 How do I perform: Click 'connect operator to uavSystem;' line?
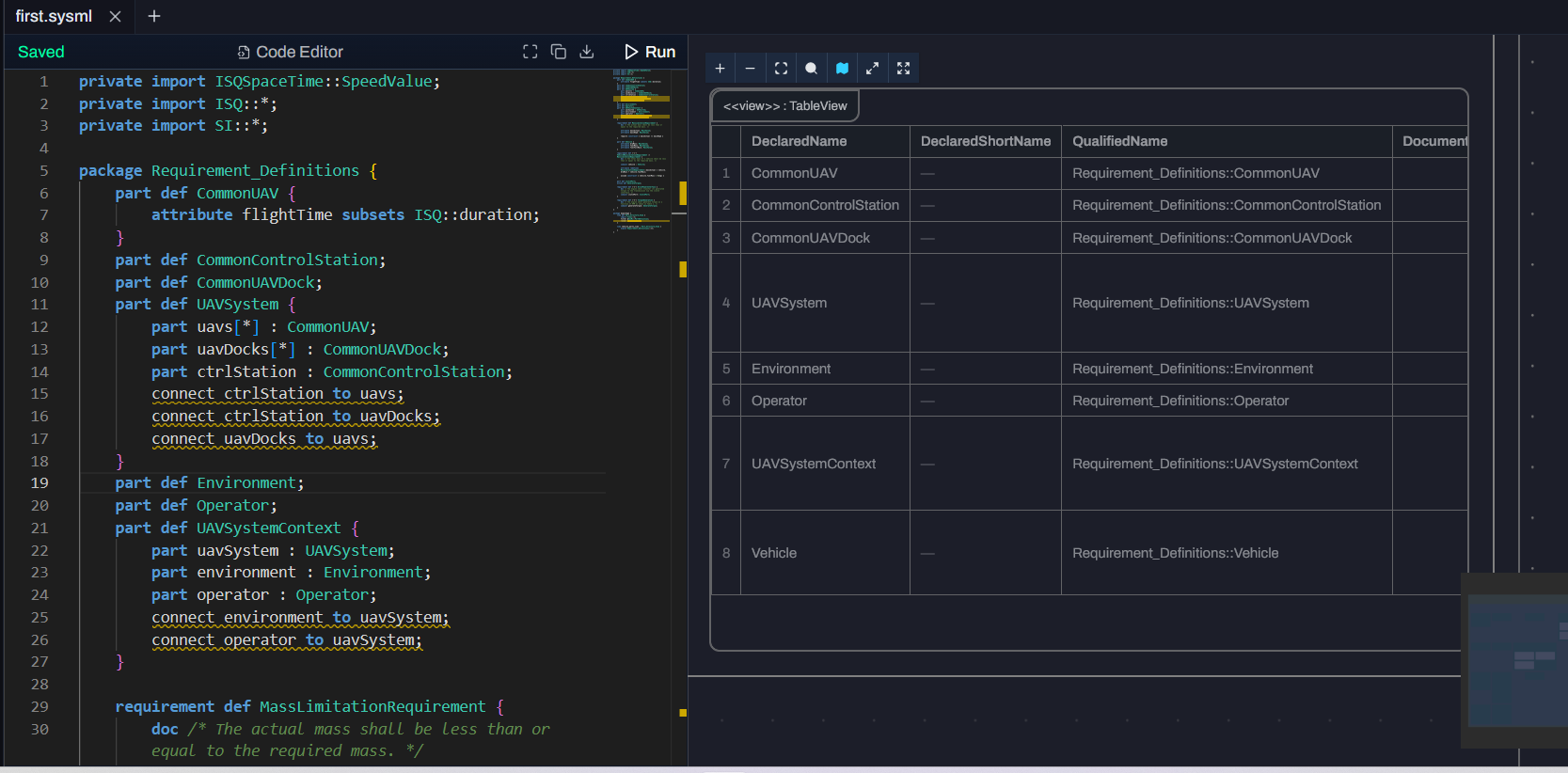tap(287, 639)
